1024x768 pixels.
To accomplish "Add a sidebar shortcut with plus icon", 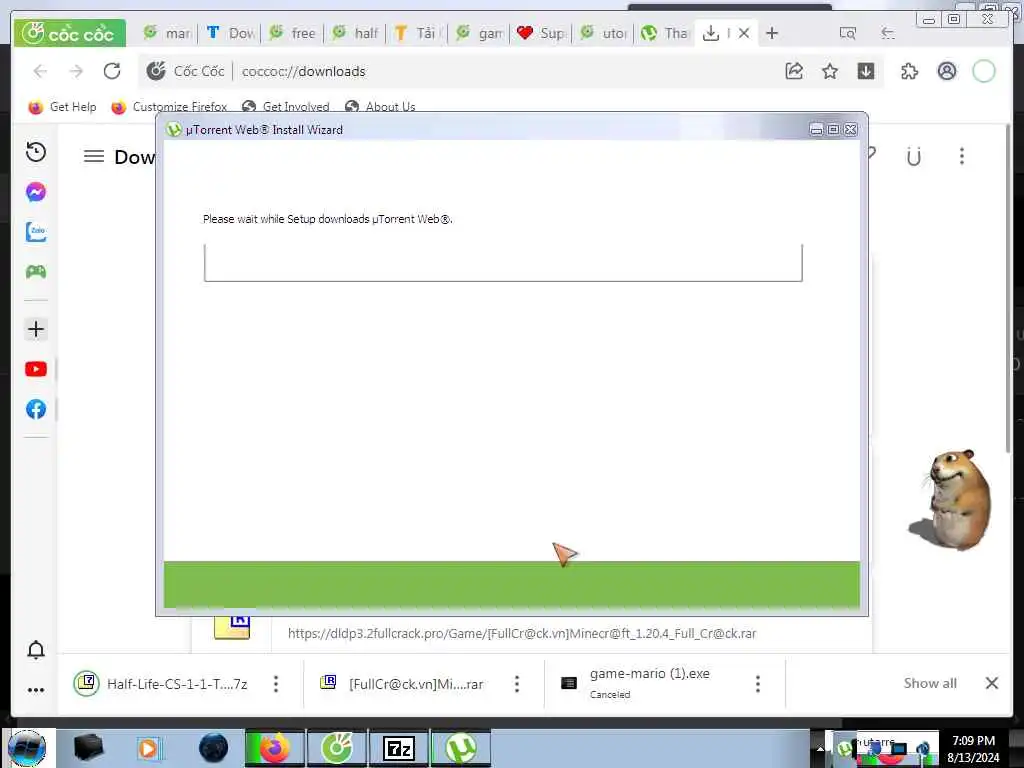I will [36, 329].
